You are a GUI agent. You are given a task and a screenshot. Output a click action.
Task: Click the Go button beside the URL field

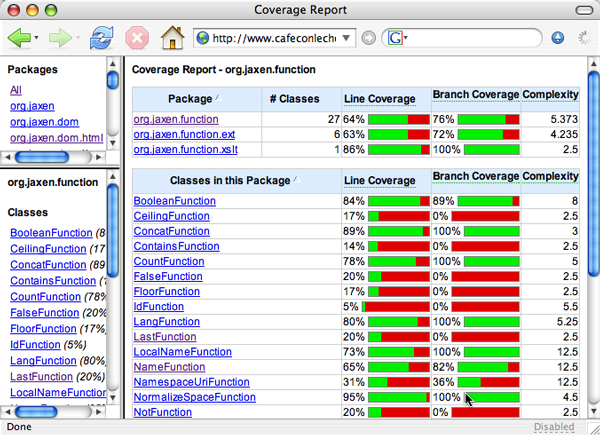point(369,38)
